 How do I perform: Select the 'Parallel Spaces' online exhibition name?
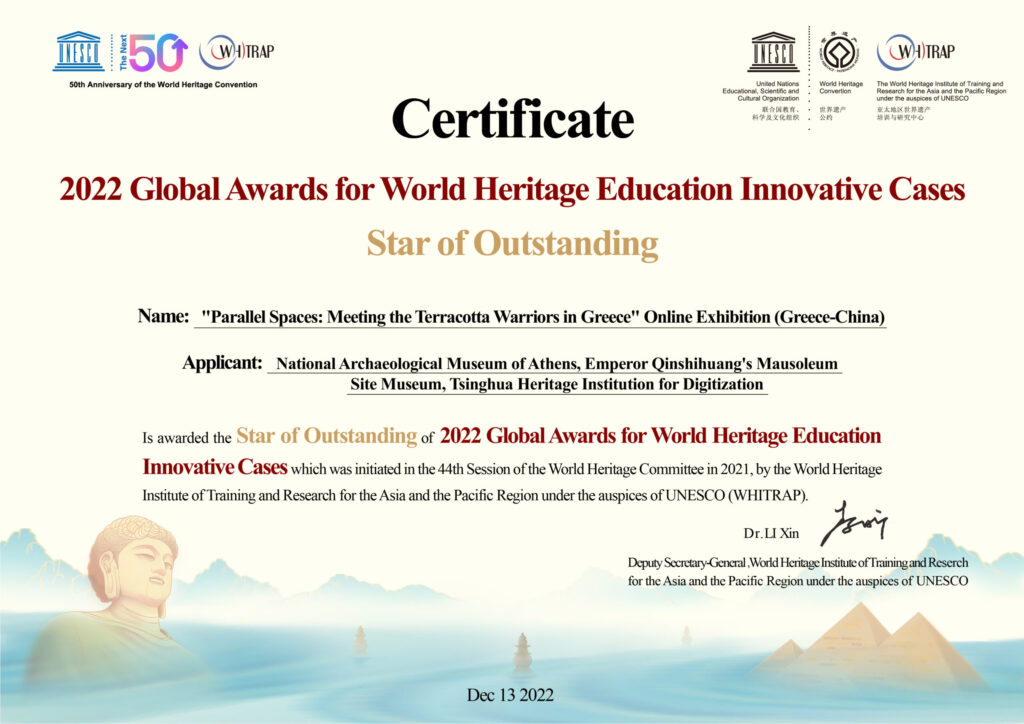pyautogui.click(x=543, y=317)
